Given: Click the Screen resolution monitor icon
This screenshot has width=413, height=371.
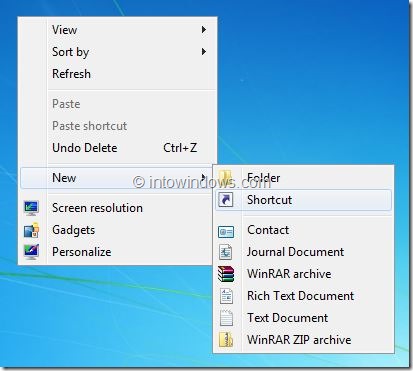Looking at the screenshot, I should (x=31, y=208).
